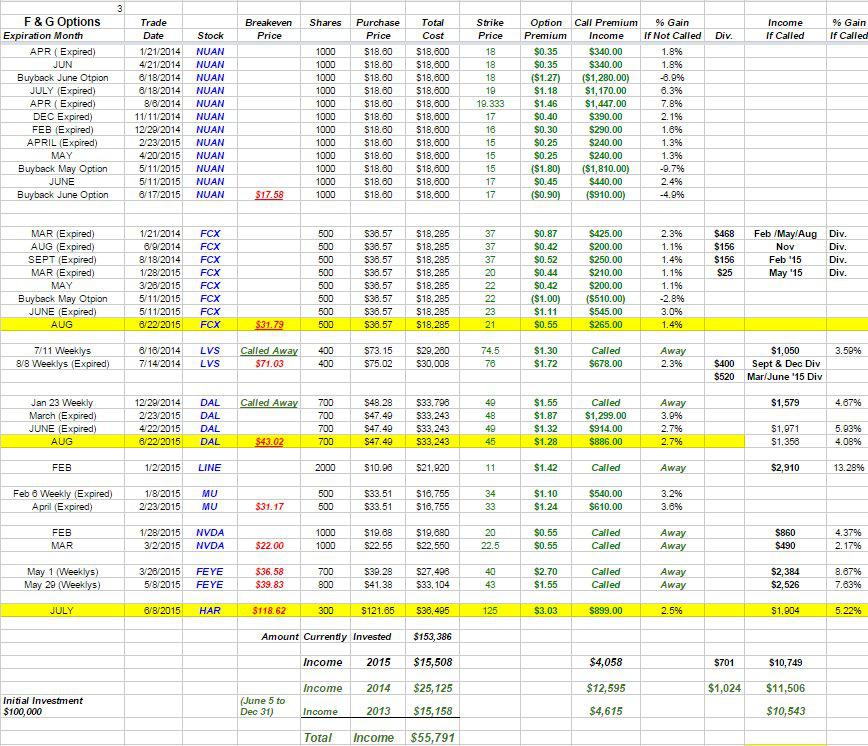Click the '$3.03' option premium cell
Image resolution: width=868 pixels, height=746 pixels.
(545, 610)
